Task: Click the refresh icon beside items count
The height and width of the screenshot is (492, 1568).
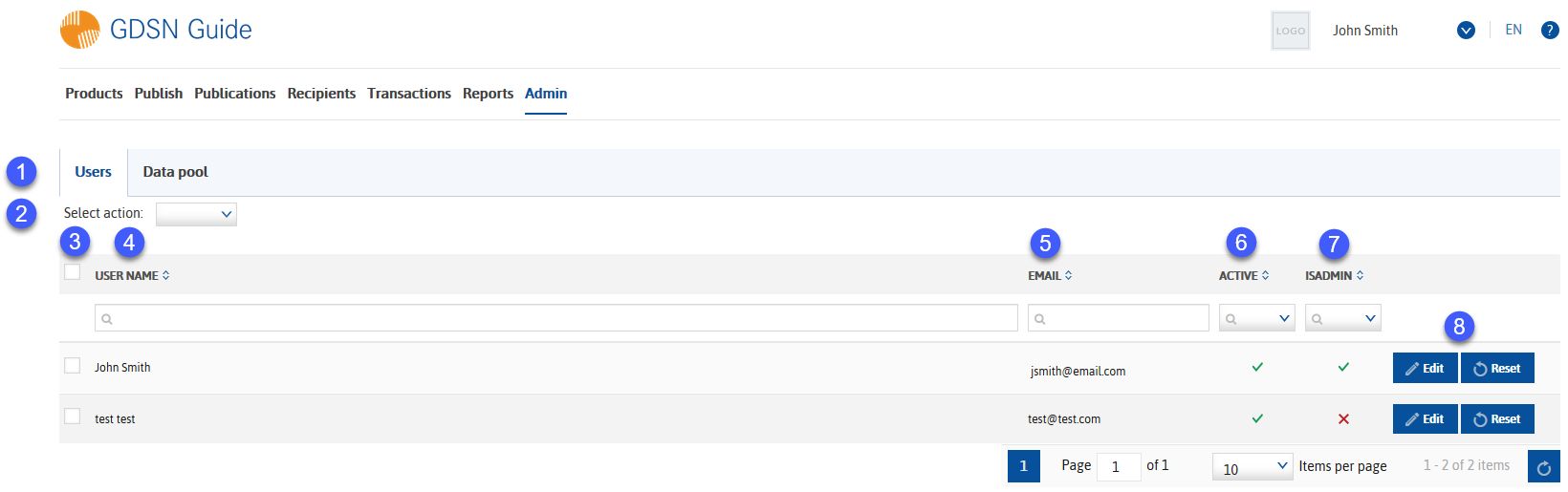Action: coord(1544,467)
